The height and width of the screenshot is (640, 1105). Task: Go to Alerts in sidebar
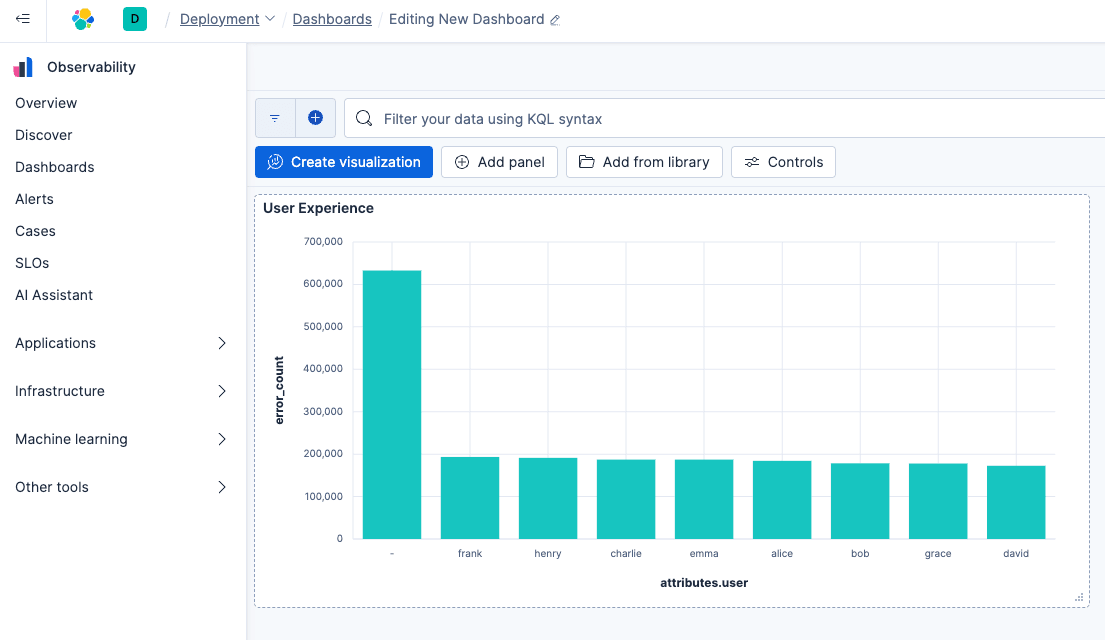35,199
